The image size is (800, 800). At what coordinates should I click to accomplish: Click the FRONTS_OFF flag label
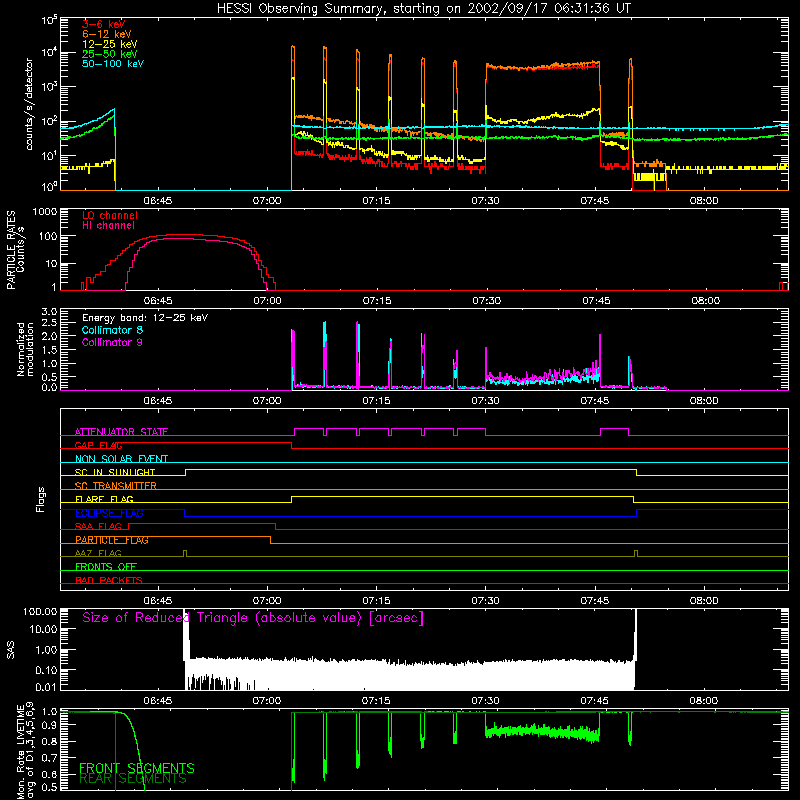click(x=106, y=567)
